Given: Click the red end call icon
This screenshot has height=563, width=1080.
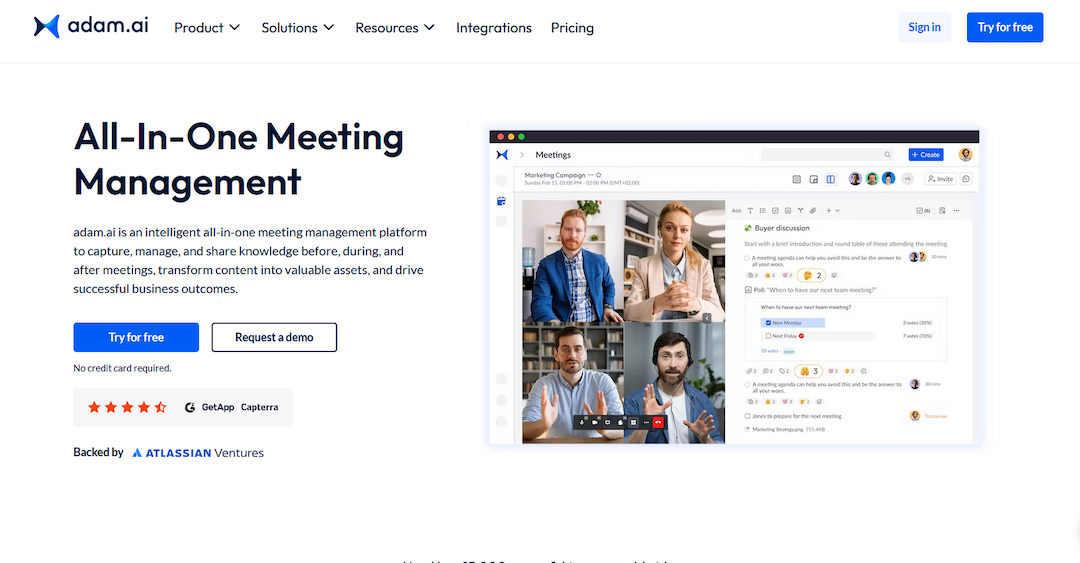Looking at the screenshot, I should (x=658, y=422).
